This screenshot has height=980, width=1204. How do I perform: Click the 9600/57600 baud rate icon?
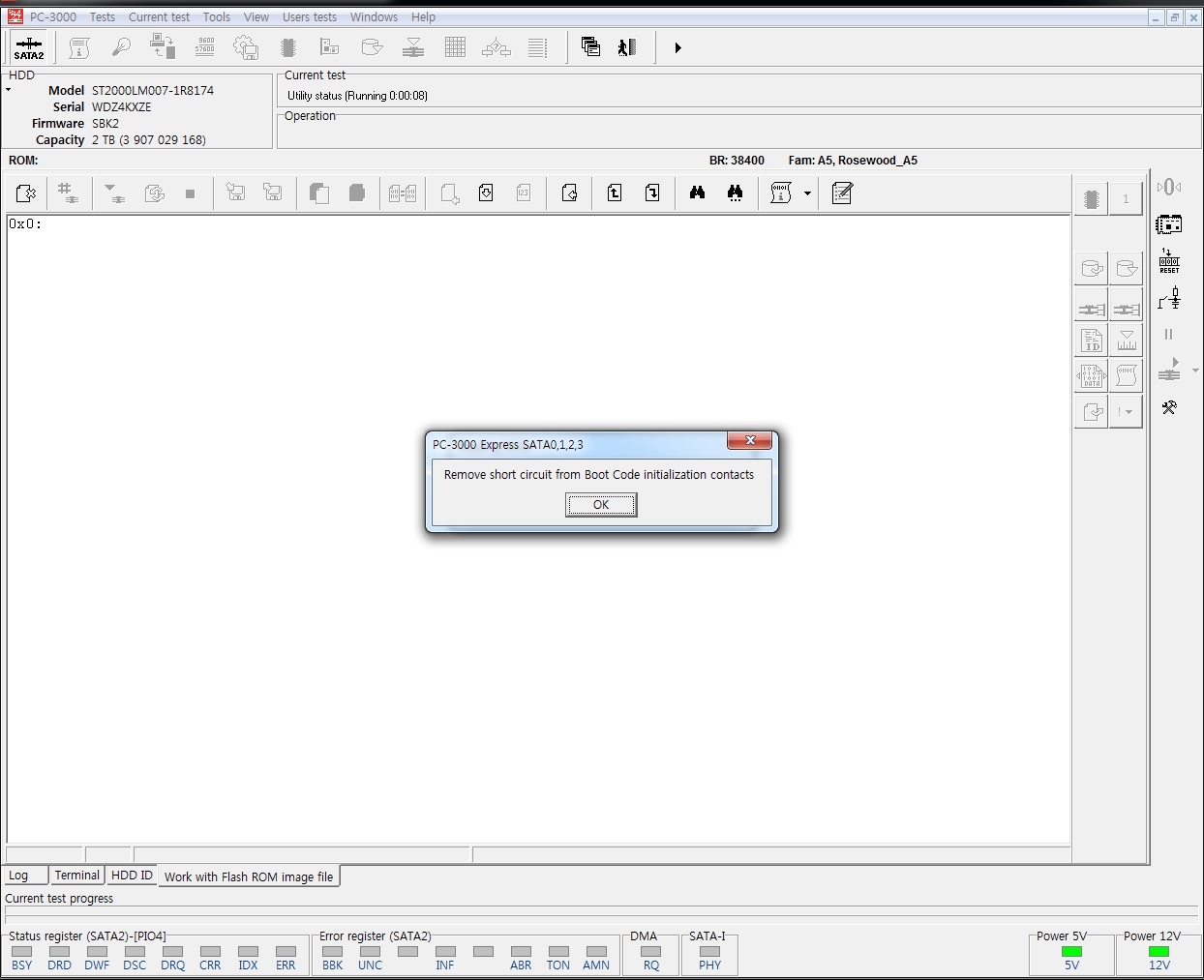coord(205,47)
